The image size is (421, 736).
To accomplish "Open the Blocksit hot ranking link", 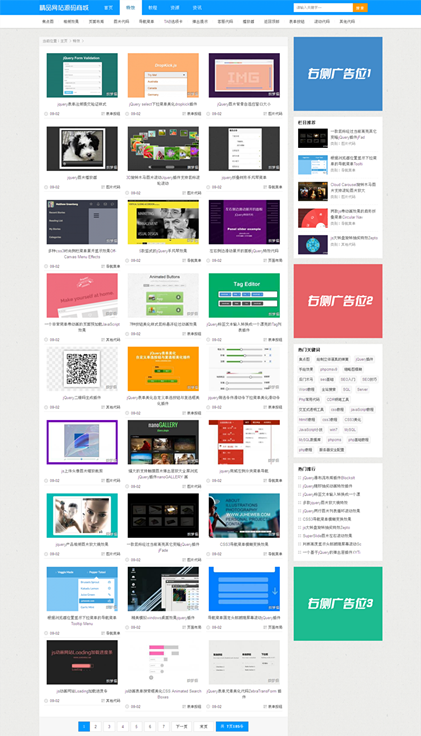I will [329, 478].
